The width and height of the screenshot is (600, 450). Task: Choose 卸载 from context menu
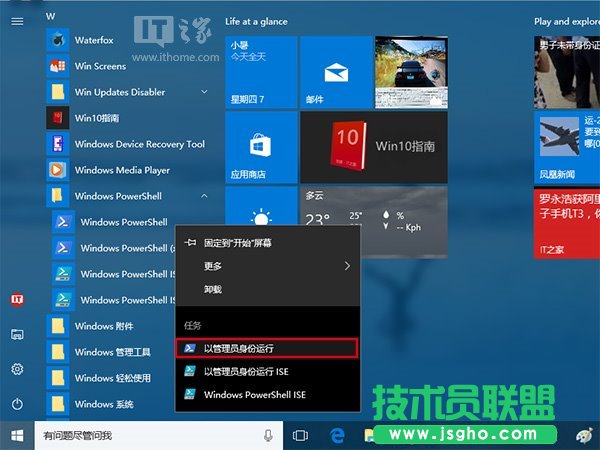point(267,289)
